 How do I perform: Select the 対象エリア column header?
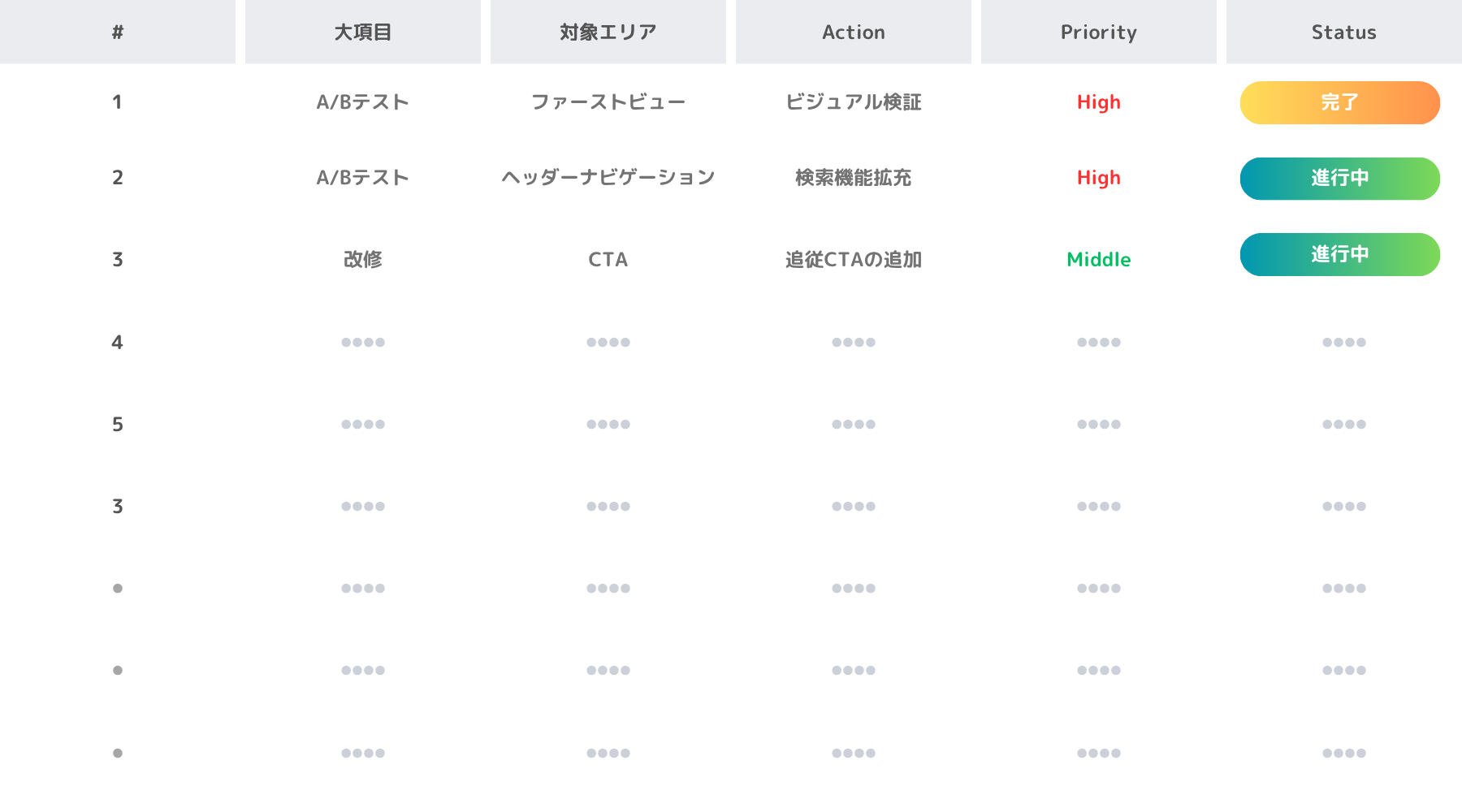pyautogui.click(x=608, y=32)
